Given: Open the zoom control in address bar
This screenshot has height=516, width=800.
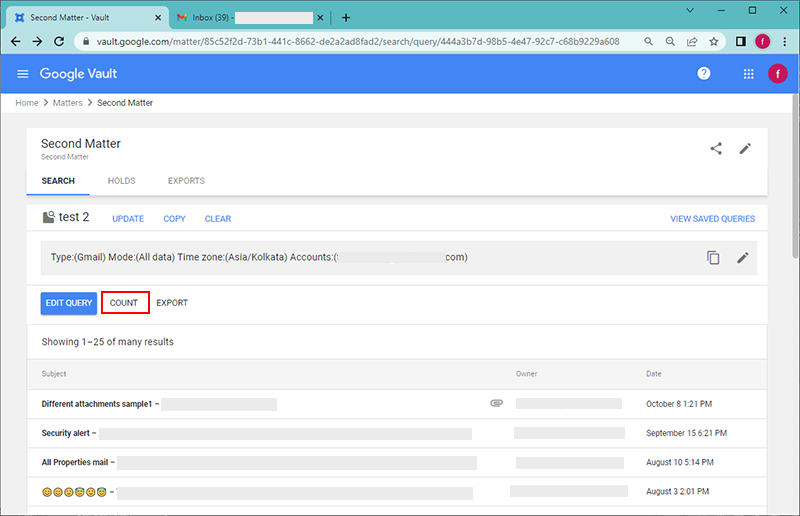Looking at the screenshot, I should click(670, 41).
